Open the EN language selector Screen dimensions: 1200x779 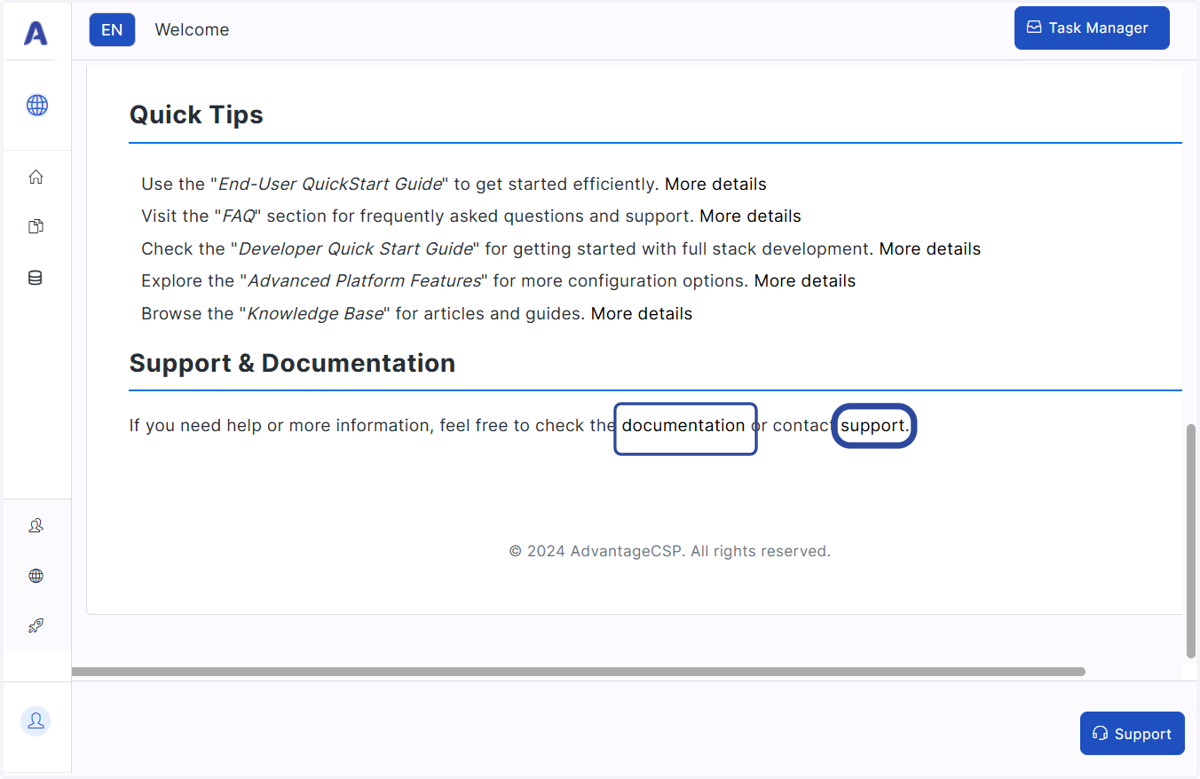112,30
